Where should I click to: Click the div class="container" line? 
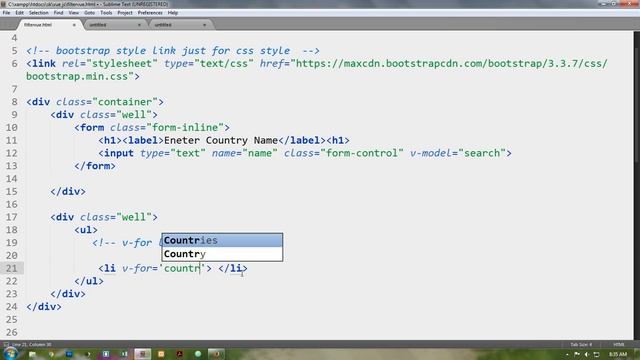click(95, 102)
